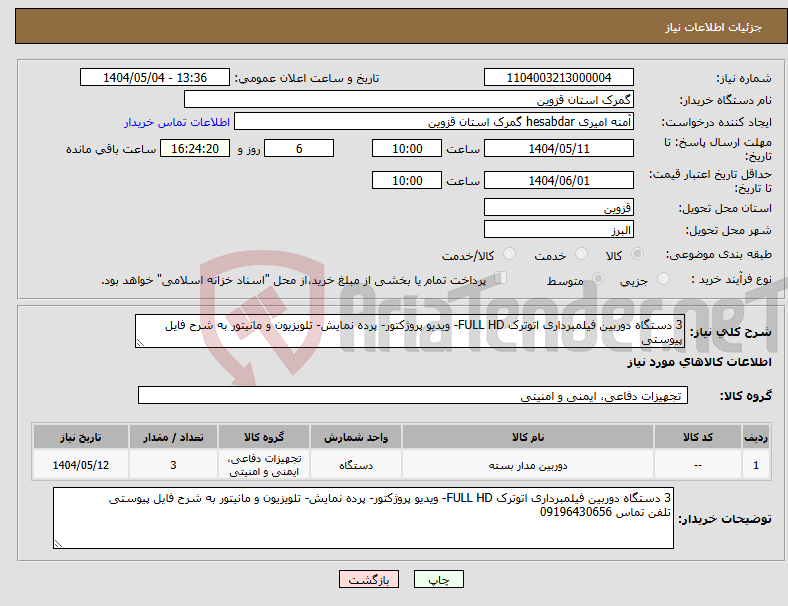Select the کالا/خدمت radio button
The height and width of the screenshot is (606, 788).
pyautogui.click(x=510, y=254)
